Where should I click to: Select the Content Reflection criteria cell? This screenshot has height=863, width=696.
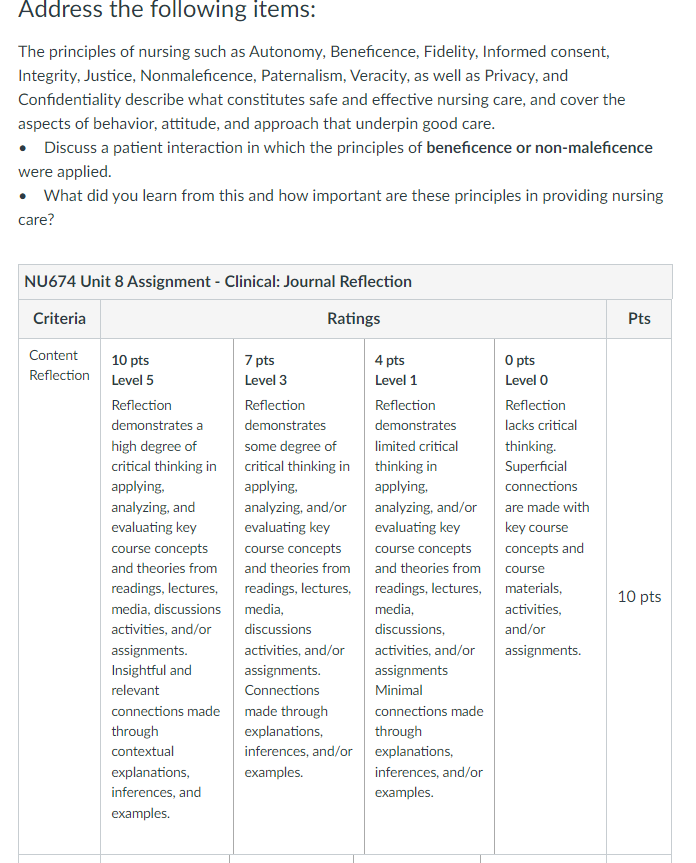point(59,365)
